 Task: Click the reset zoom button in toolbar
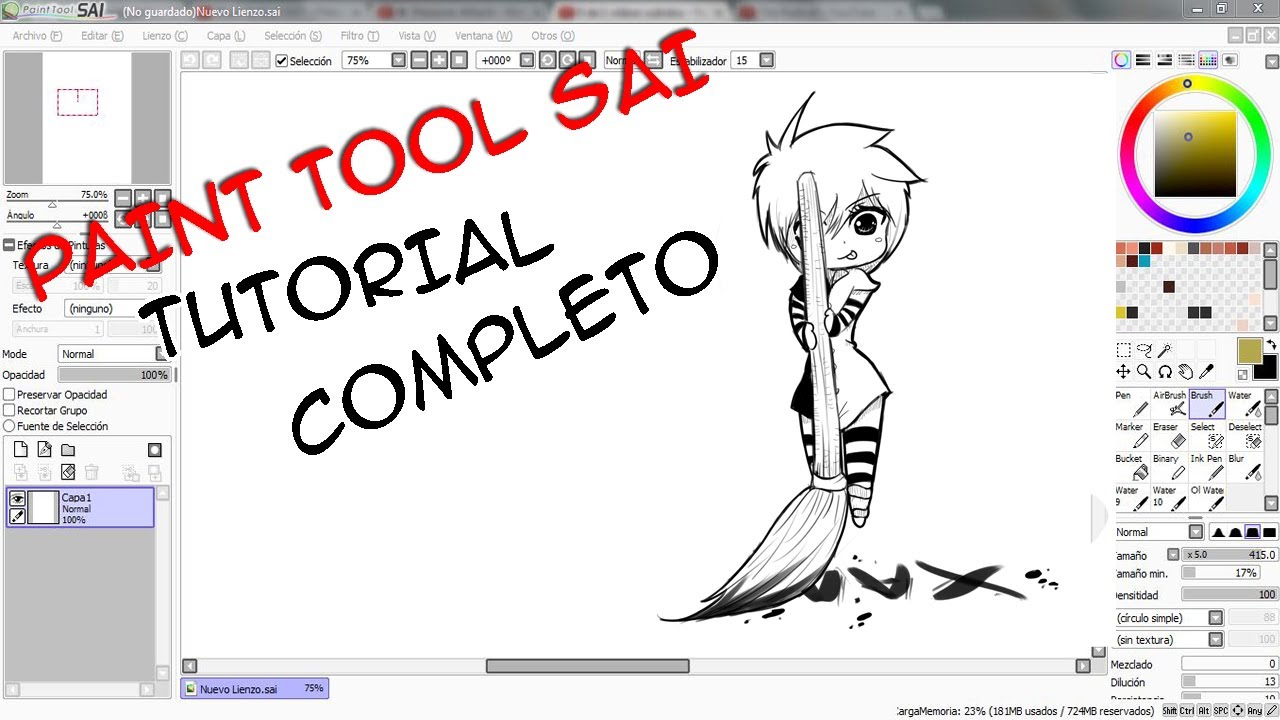coord(459,60)
